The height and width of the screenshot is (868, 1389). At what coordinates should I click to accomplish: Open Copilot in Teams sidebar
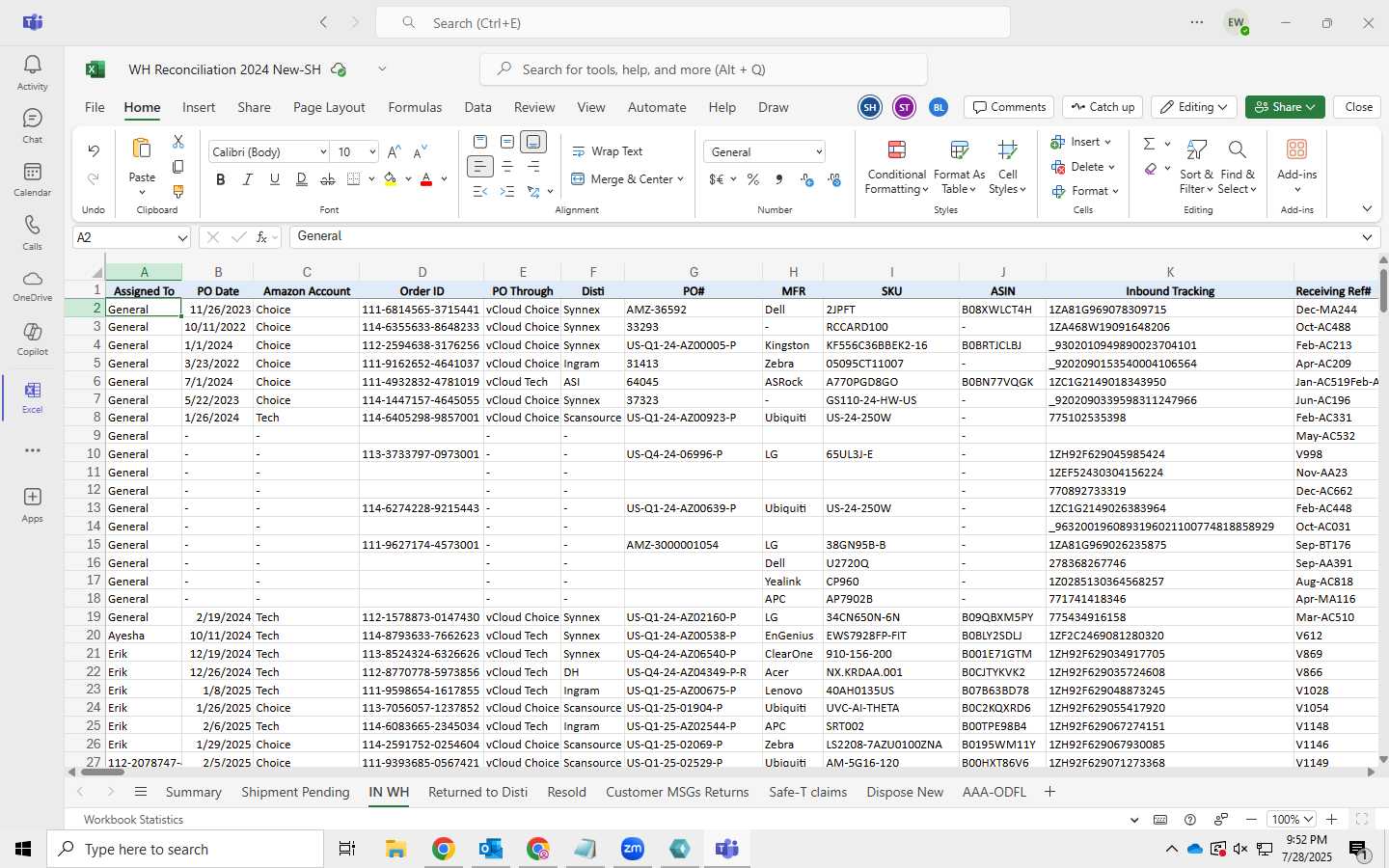[32, 338]
